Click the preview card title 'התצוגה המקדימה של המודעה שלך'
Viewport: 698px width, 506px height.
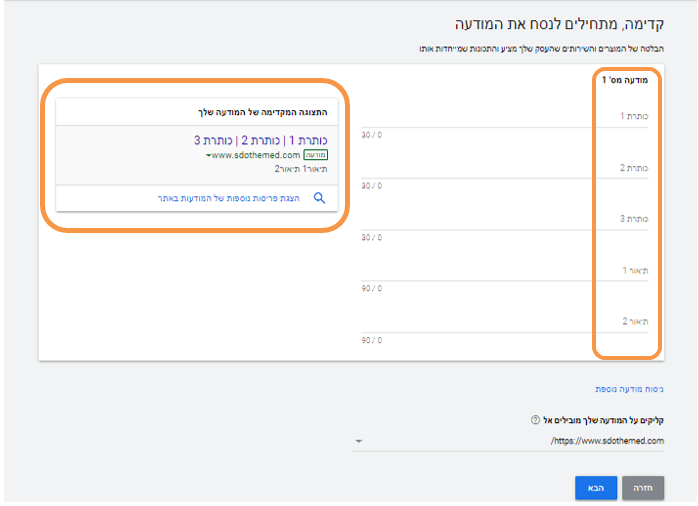257,112
